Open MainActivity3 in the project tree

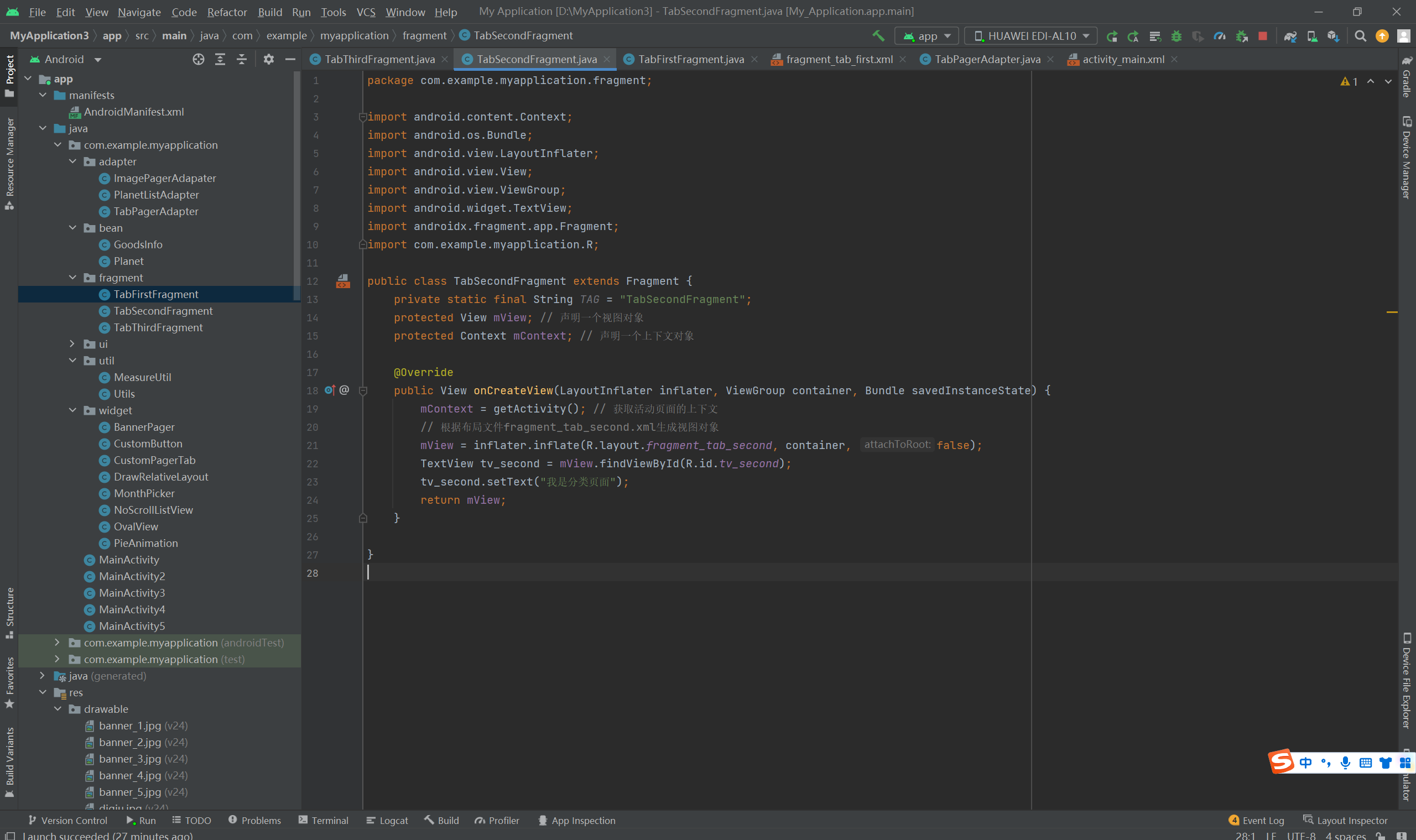(131, 593)
